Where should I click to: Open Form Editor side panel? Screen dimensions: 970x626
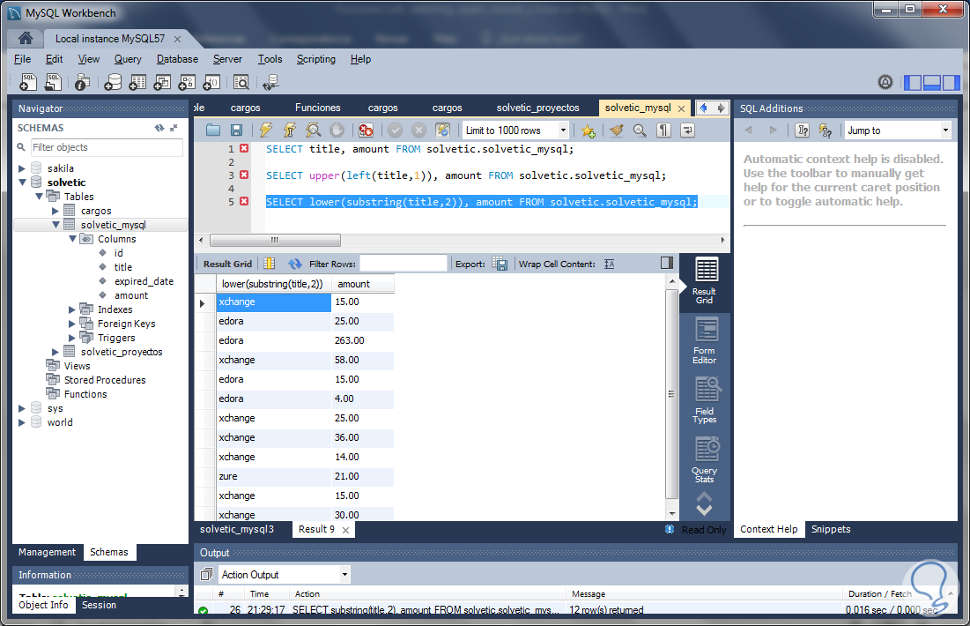(x=705, y=341)
